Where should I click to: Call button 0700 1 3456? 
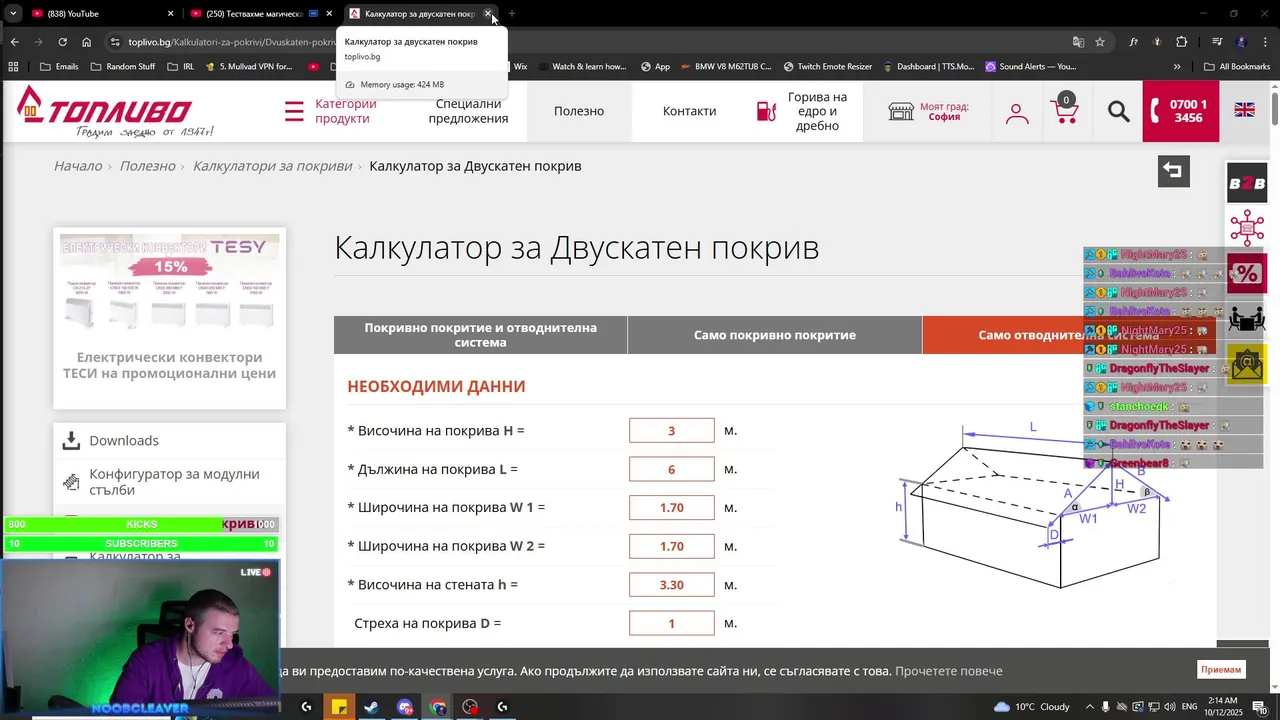[1181, 111]
